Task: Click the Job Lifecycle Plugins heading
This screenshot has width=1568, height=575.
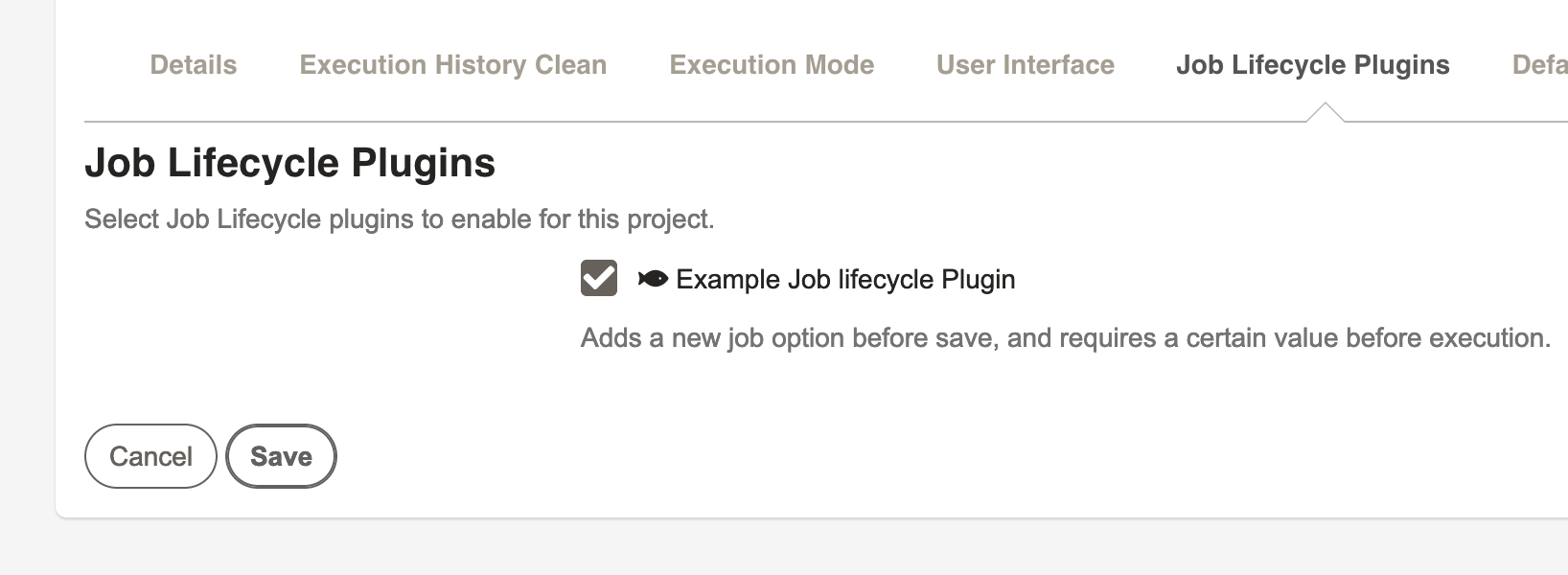Action: 290,163
